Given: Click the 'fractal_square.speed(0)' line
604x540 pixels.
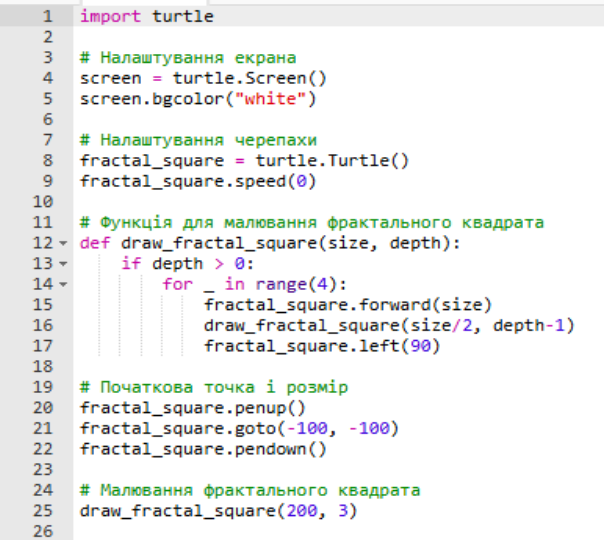Looking at the screenshot, I should [198, 181].
